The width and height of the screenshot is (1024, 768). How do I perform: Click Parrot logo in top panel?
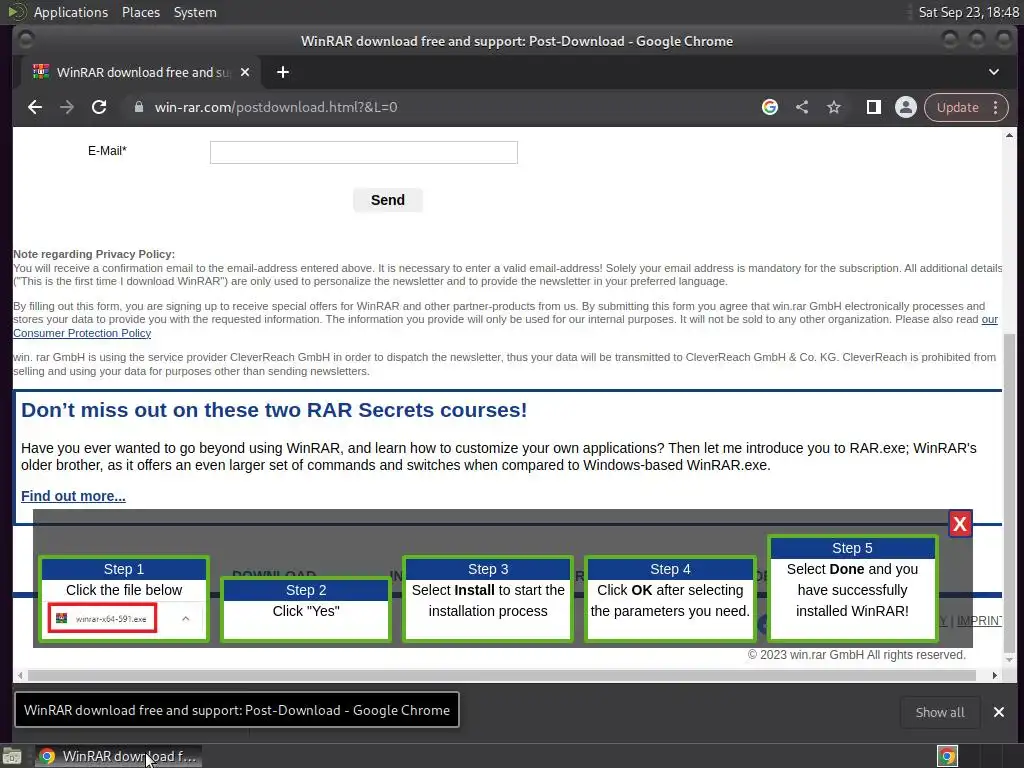tap(16, 12)
